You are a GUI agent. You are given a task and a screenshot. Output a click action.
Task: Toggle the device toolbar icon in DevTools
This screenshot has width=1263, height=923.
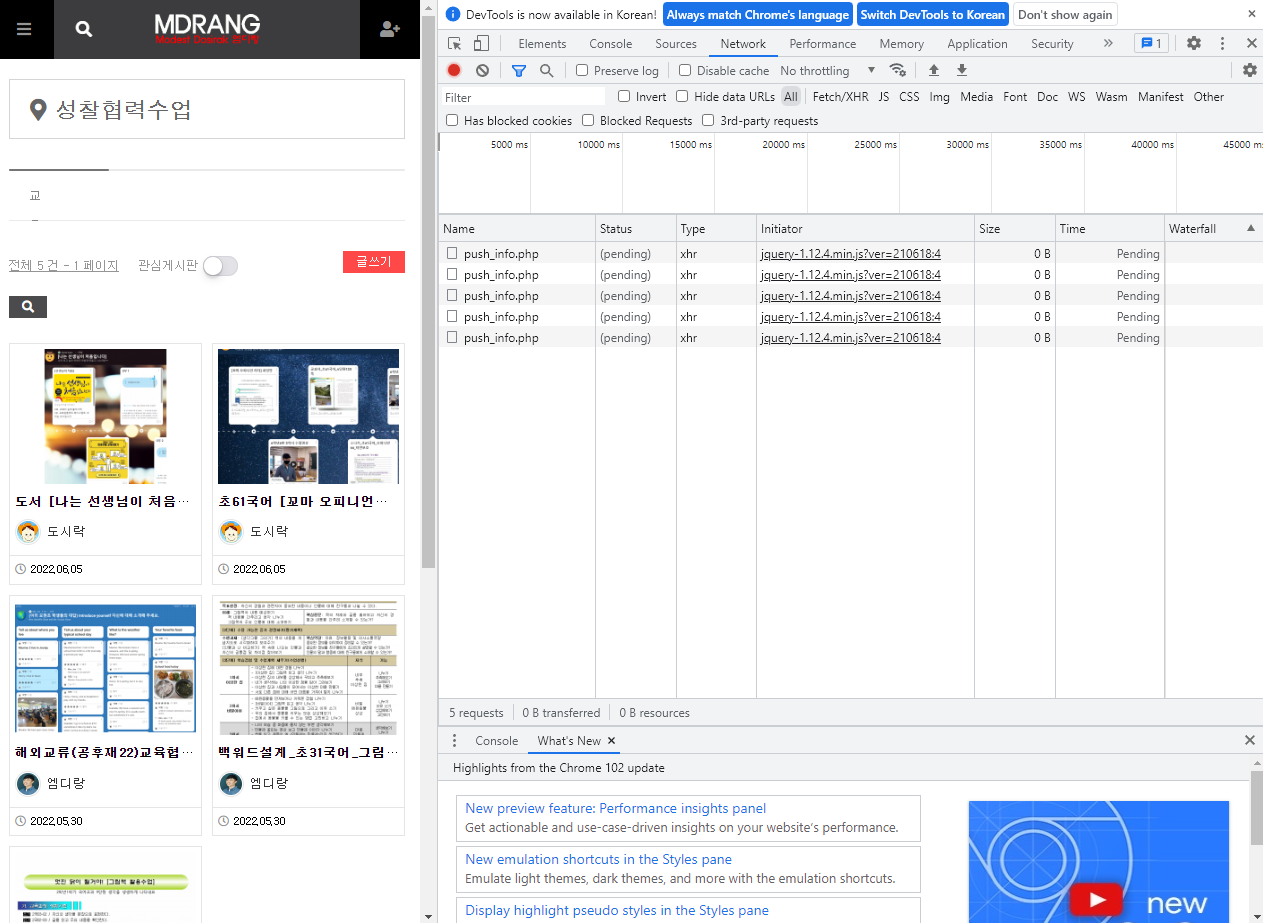pos(481,43)
